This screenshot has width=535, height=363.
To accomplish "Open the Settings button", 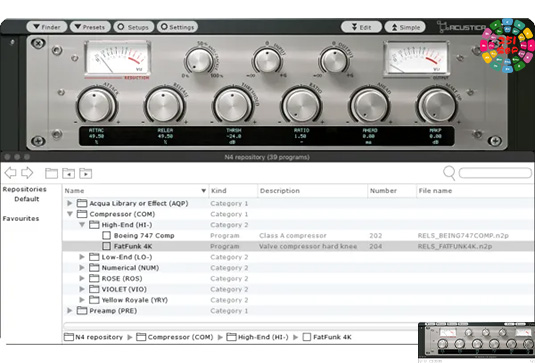I will pos(177,27).
